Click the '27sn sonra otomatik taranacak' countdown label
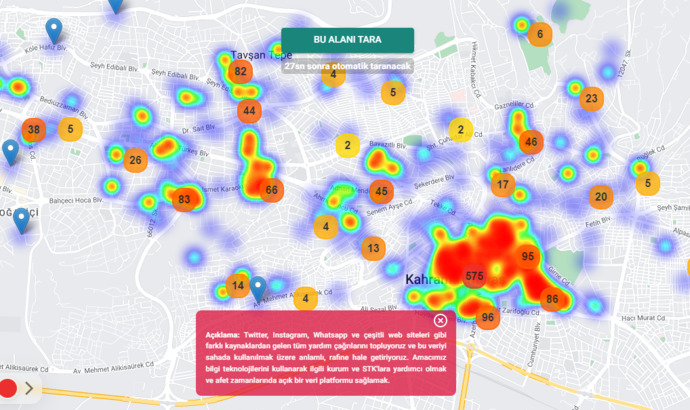 (x=347, y=66)
